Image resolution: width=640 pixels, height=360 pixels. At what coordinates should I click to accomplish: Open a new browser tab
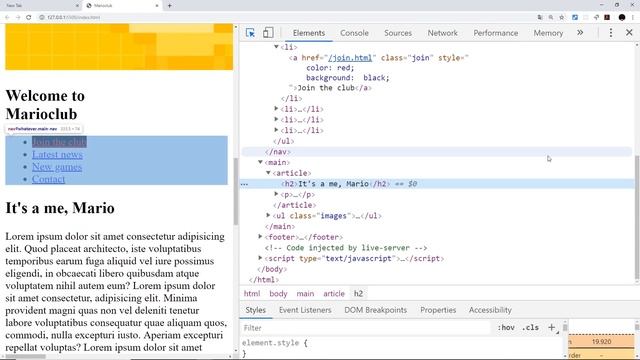tap(169, 6)
